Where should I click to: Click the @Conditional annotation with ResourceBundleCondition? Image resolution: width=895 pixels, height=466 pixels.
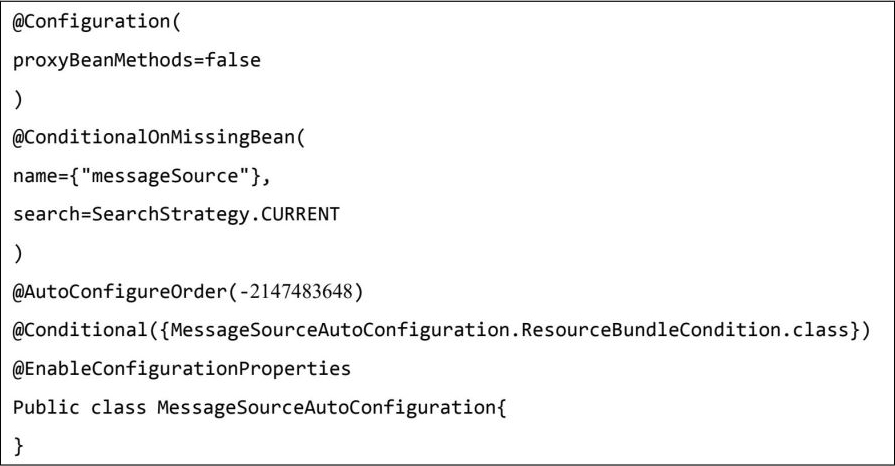coord(70,331)
